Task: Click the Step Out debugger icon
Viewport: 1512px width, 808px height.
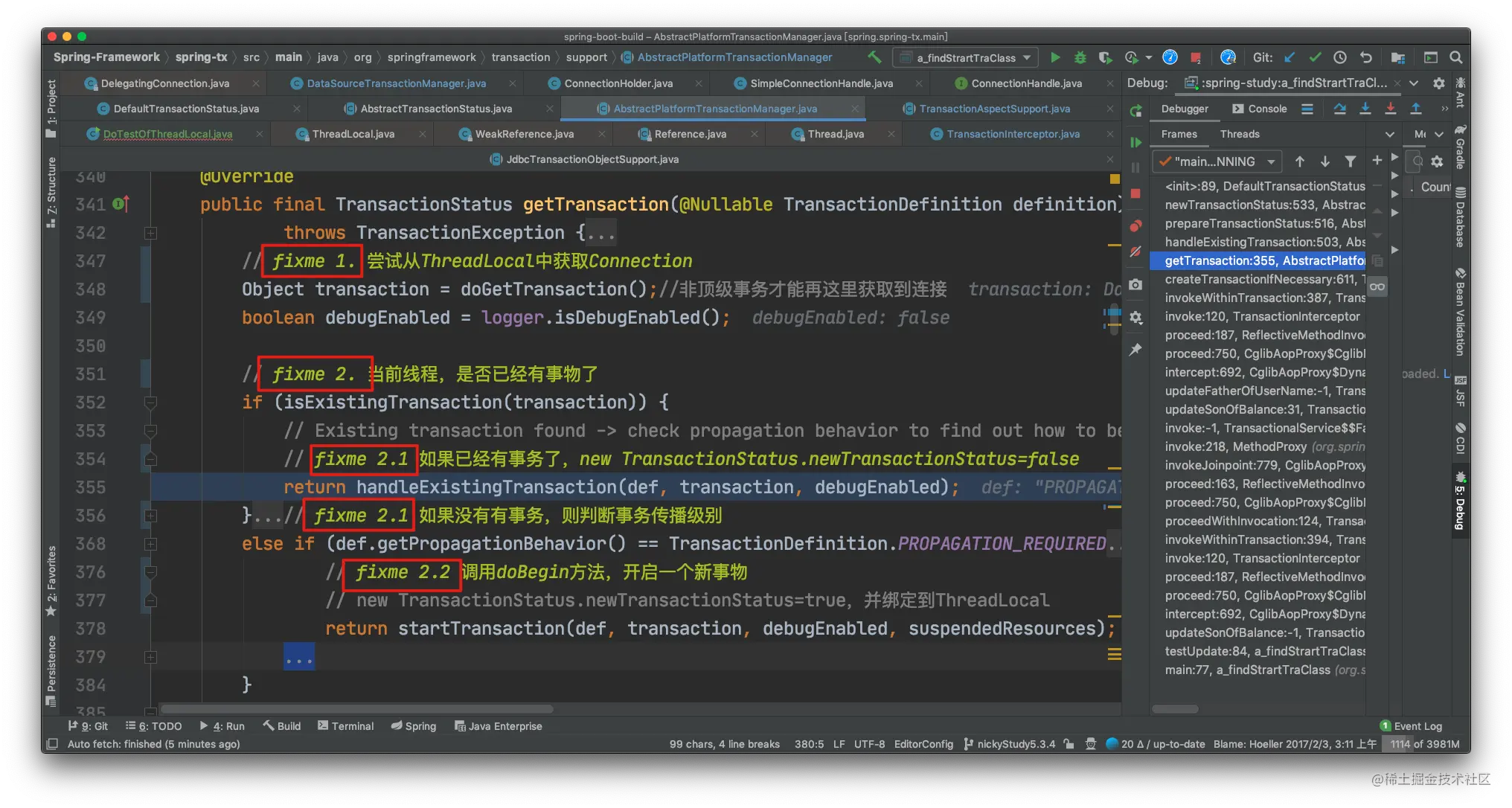Action: coord(1416,109)
